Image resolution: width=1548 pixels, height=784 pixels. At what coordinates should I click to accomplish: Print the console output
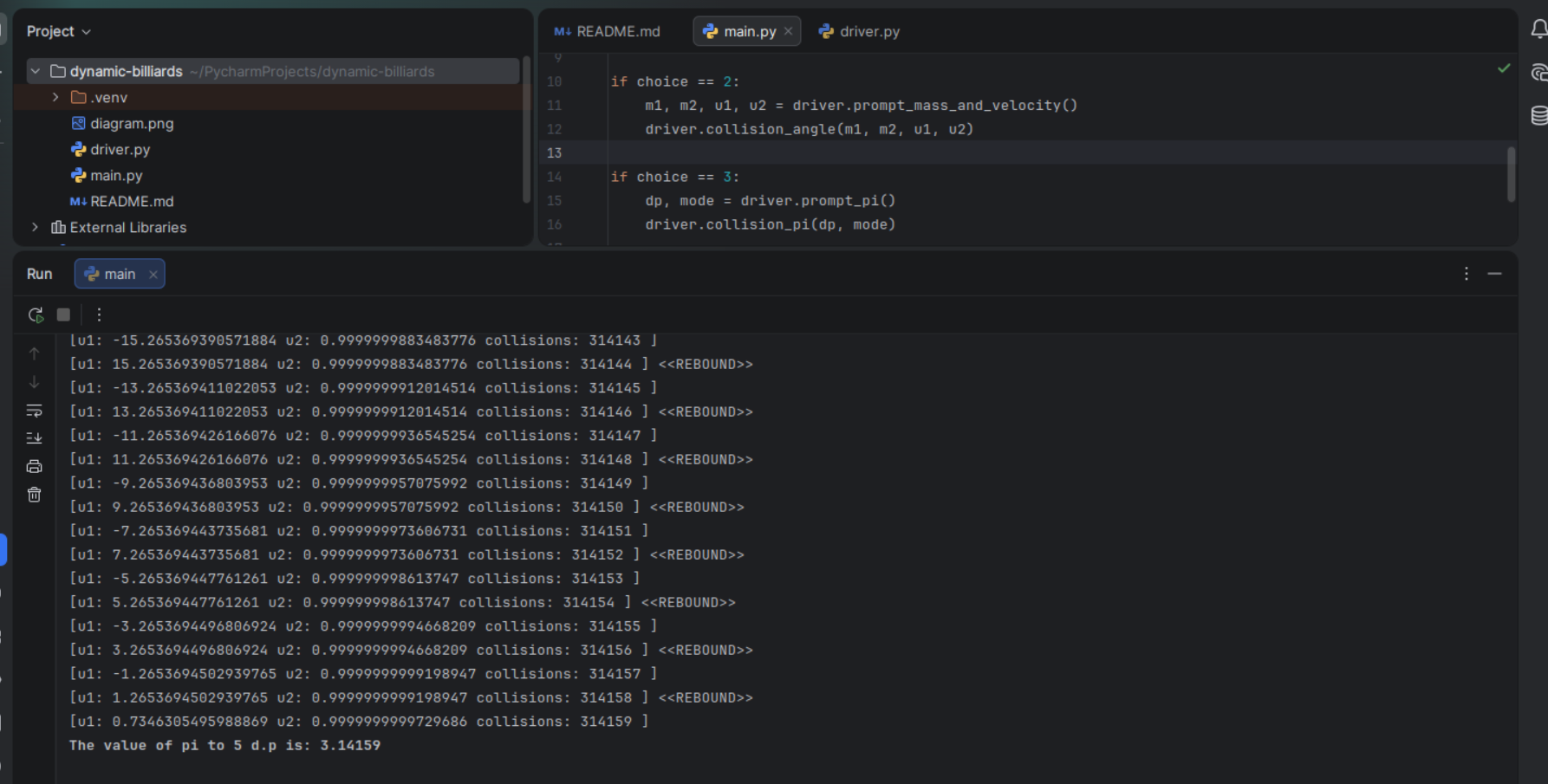coord(35,467)
